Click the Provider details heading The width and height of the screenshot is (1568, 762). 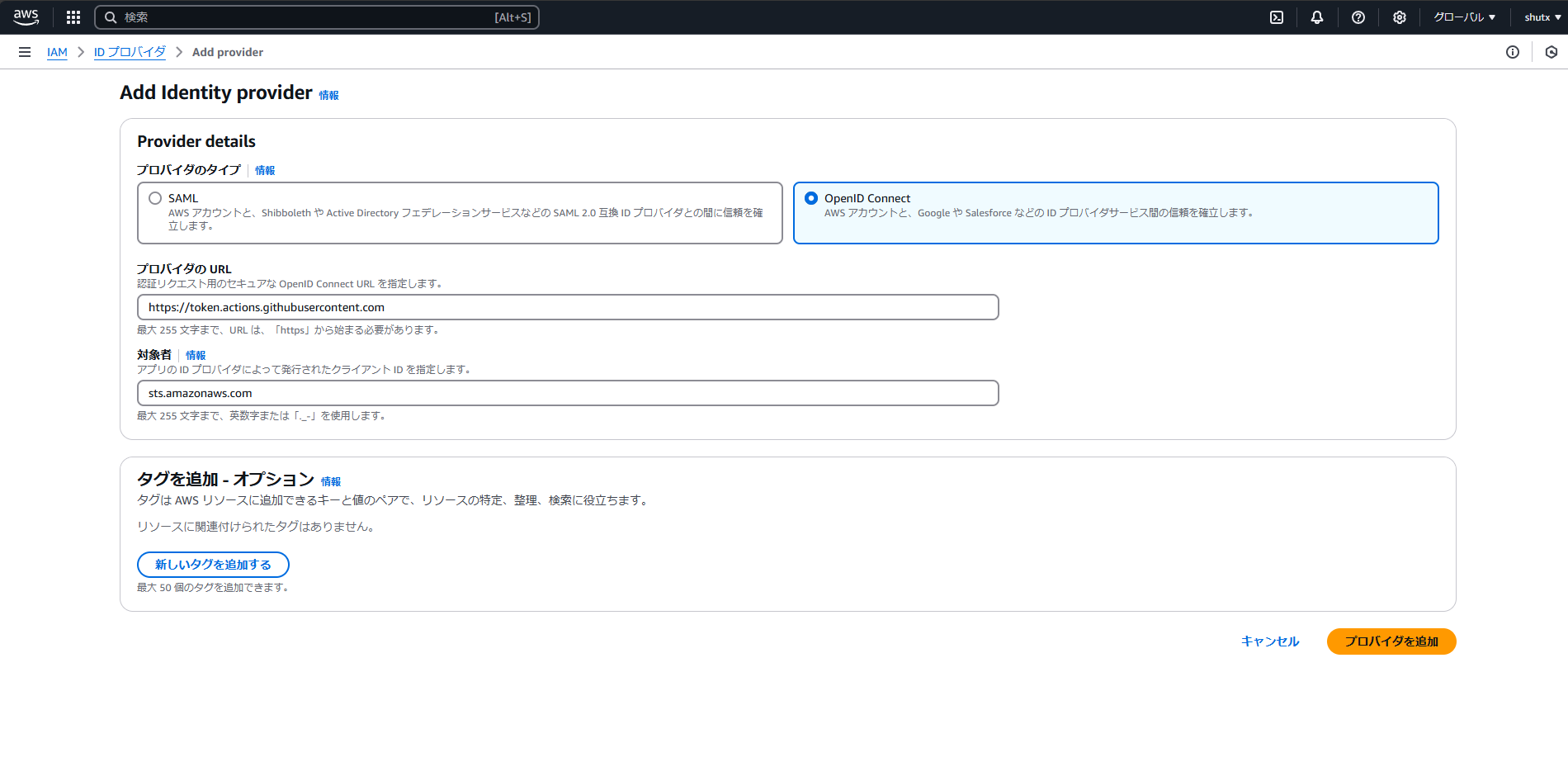pos(196,141)
